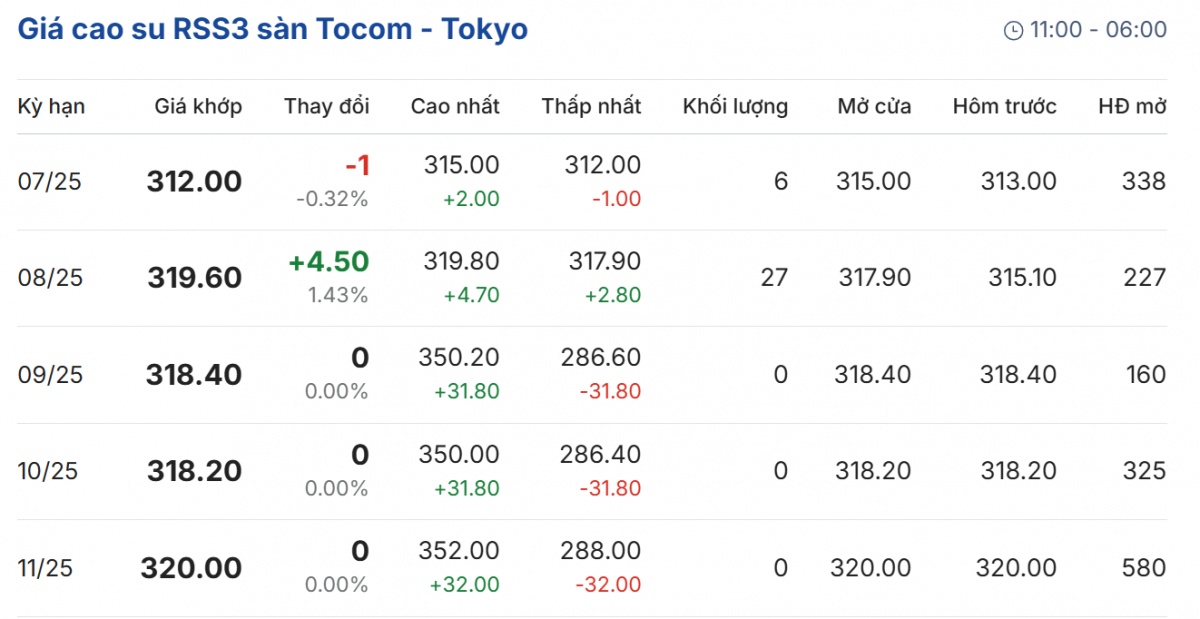1200x619 pixels.
Task: Click the HĐ mở column header
Action: point(1132,106)
